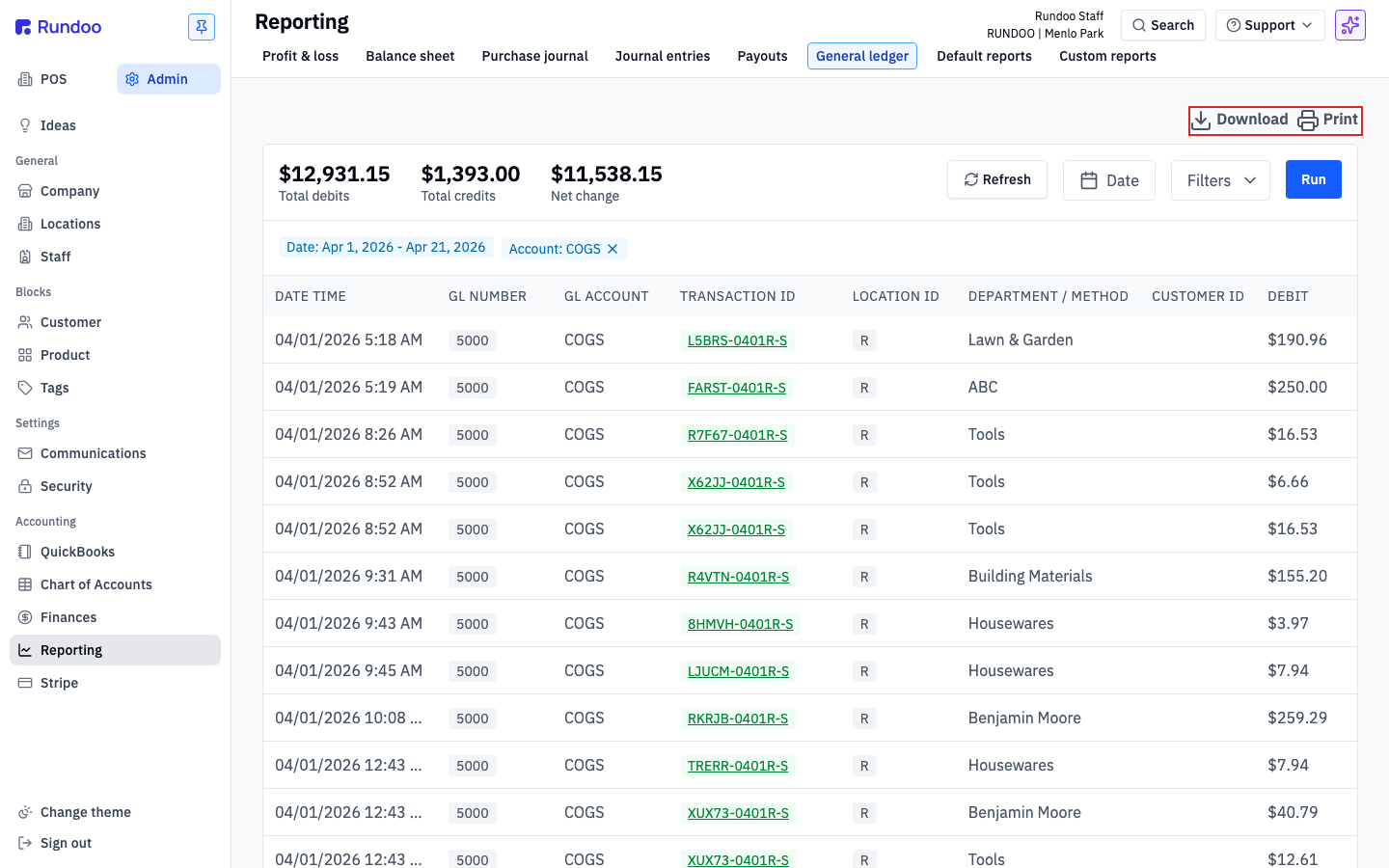Open Security settings
Screen dimensions: 1389x868
[x=115, y=486]
